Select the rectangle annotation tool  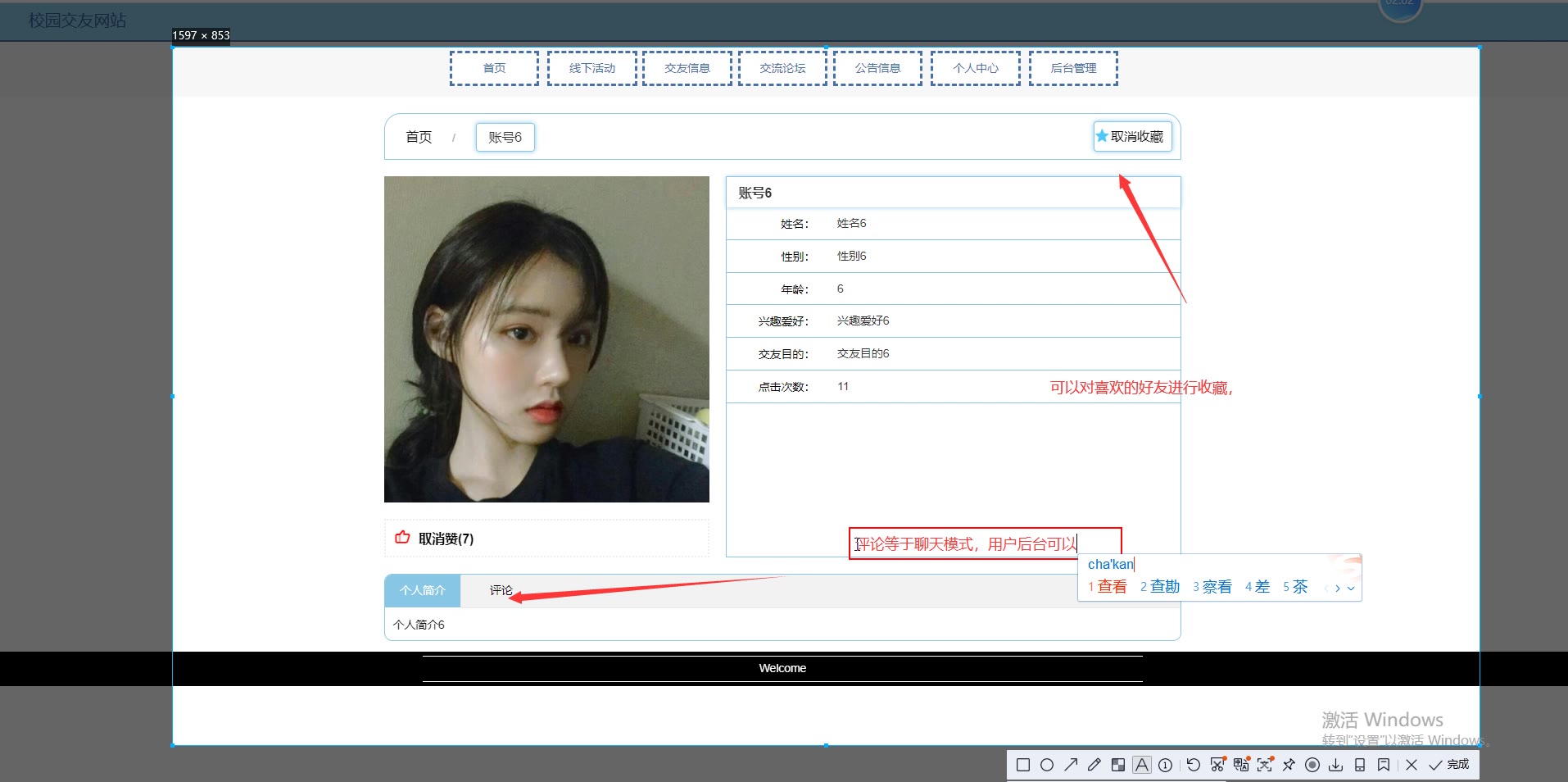1022,765
